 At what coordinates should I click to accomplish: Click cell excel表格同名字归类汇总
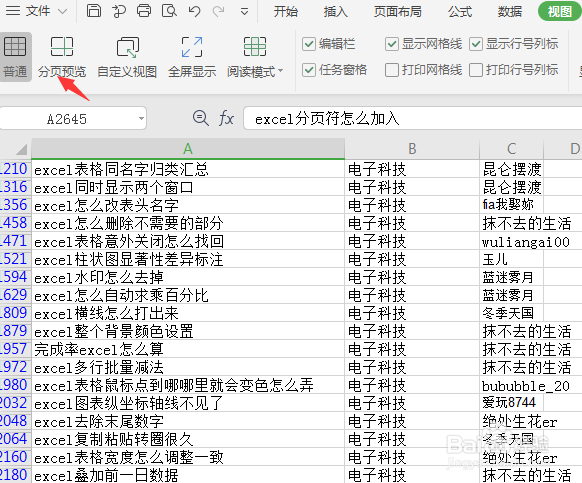(x=188, y=169)
